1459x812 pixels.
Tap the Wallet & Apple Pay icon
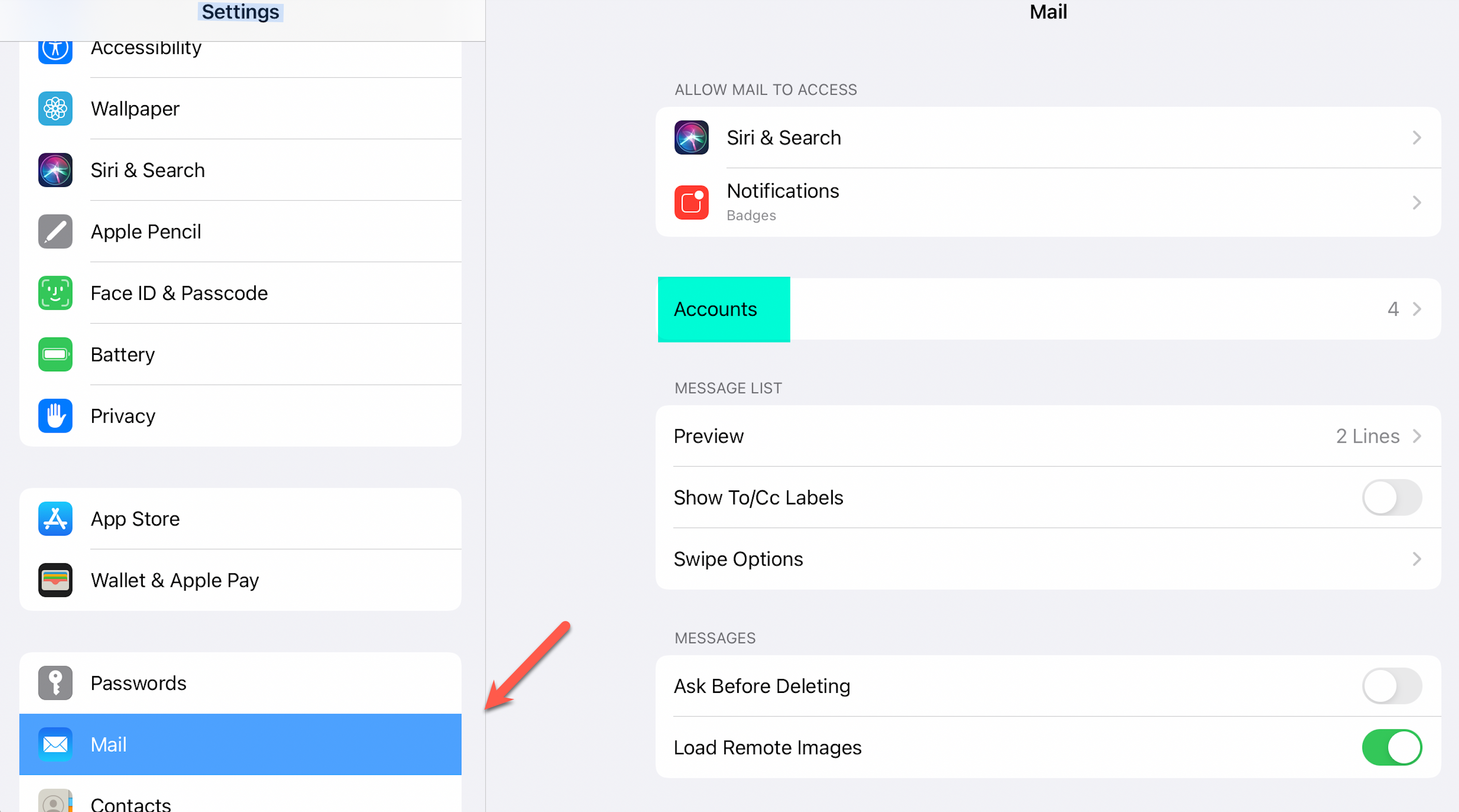point(55,580)
